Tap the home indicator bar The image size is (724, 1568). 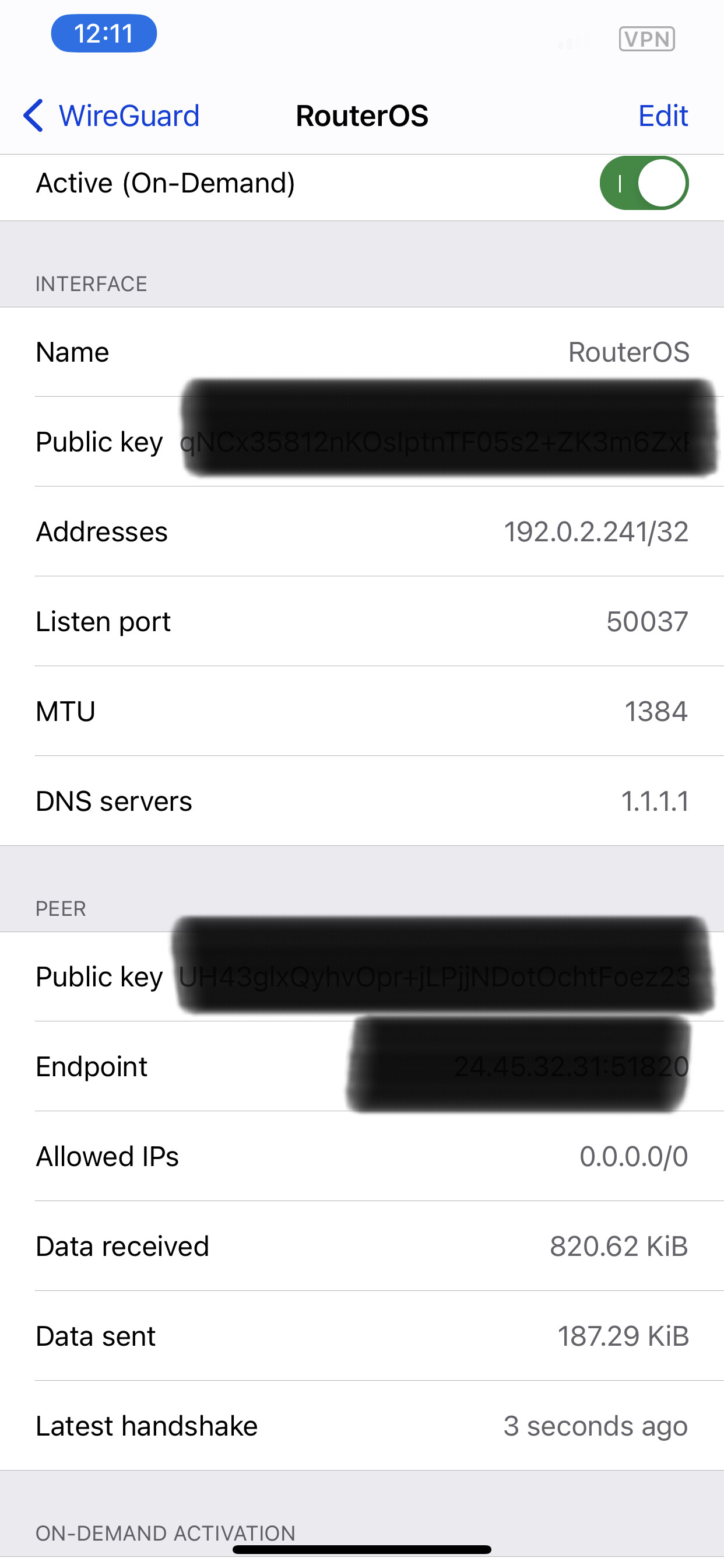coord(362,1550)
